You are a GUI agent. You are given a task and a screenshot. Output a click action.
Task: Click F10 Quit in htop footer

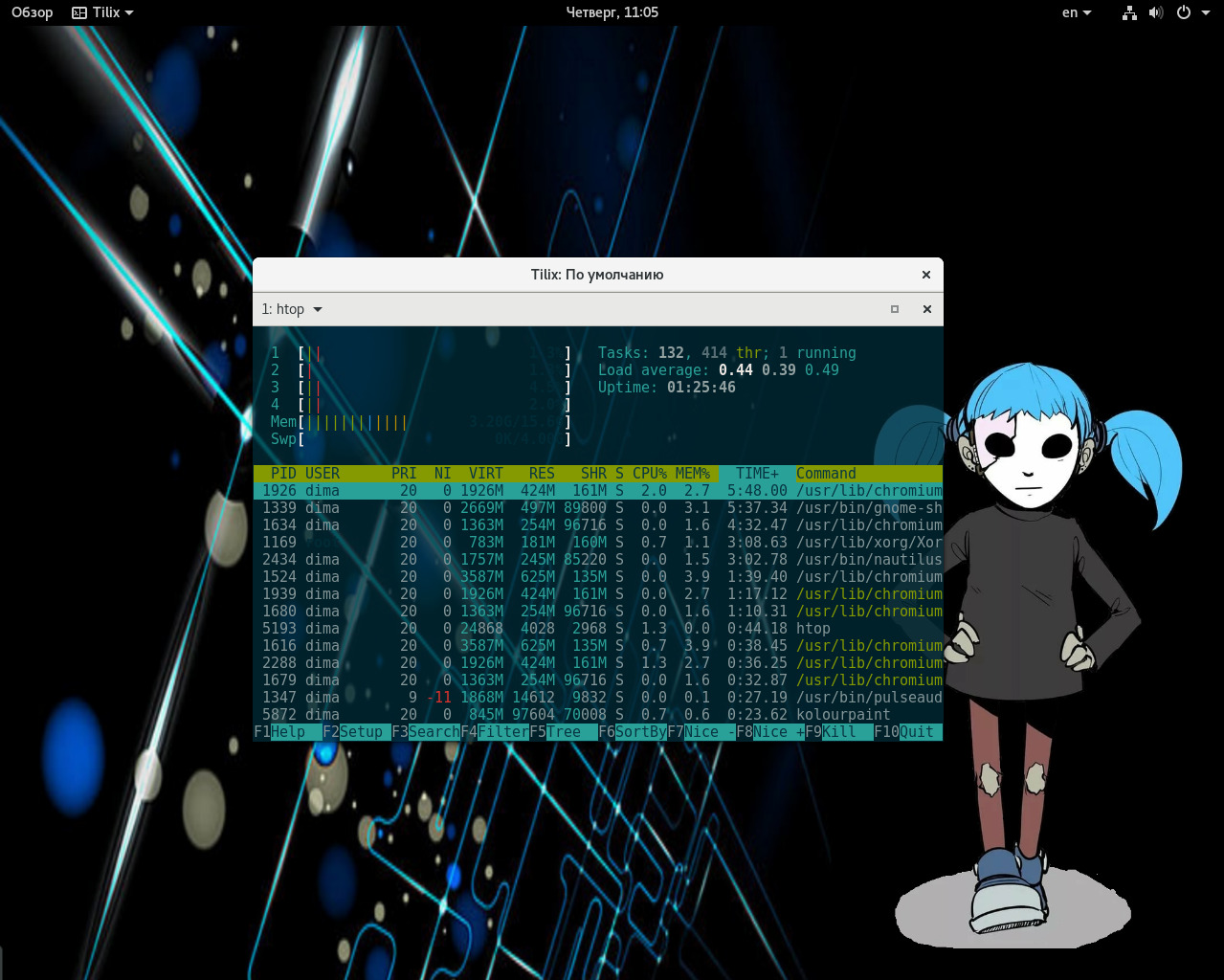click(x=915, y=732)
